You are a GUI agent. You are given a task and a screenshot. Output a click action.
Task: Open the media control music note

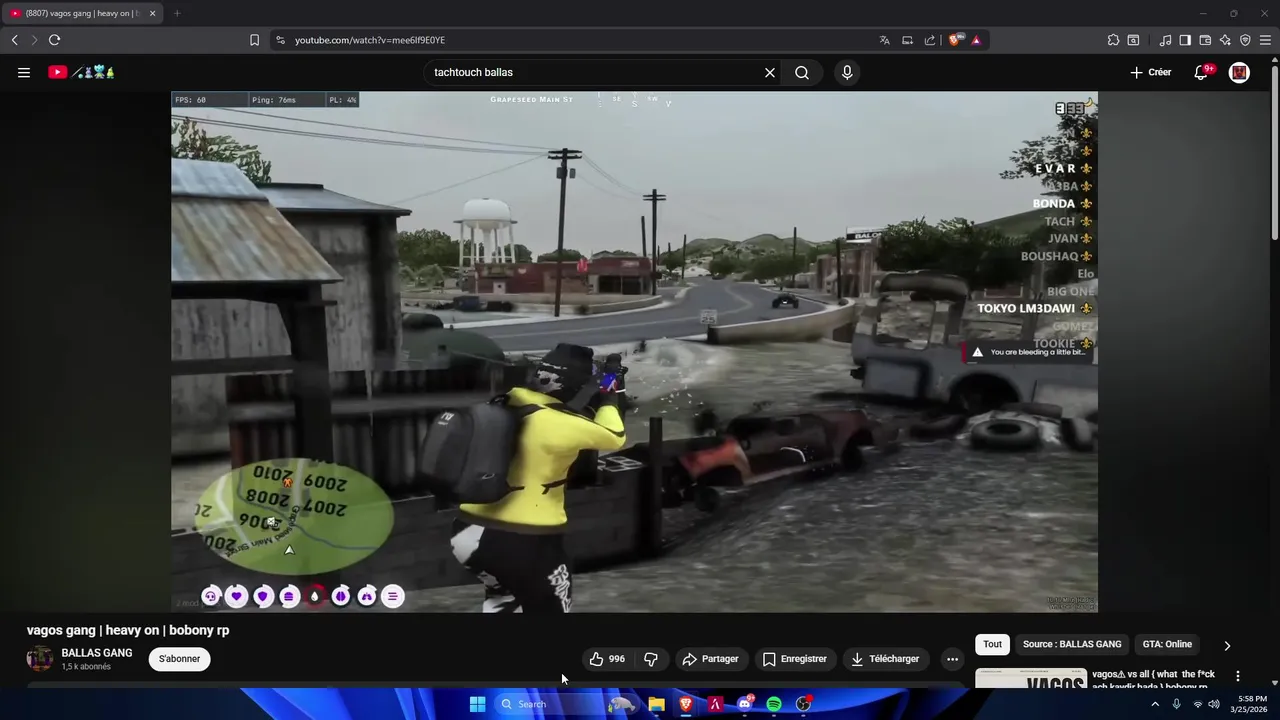click(1165, 40)
